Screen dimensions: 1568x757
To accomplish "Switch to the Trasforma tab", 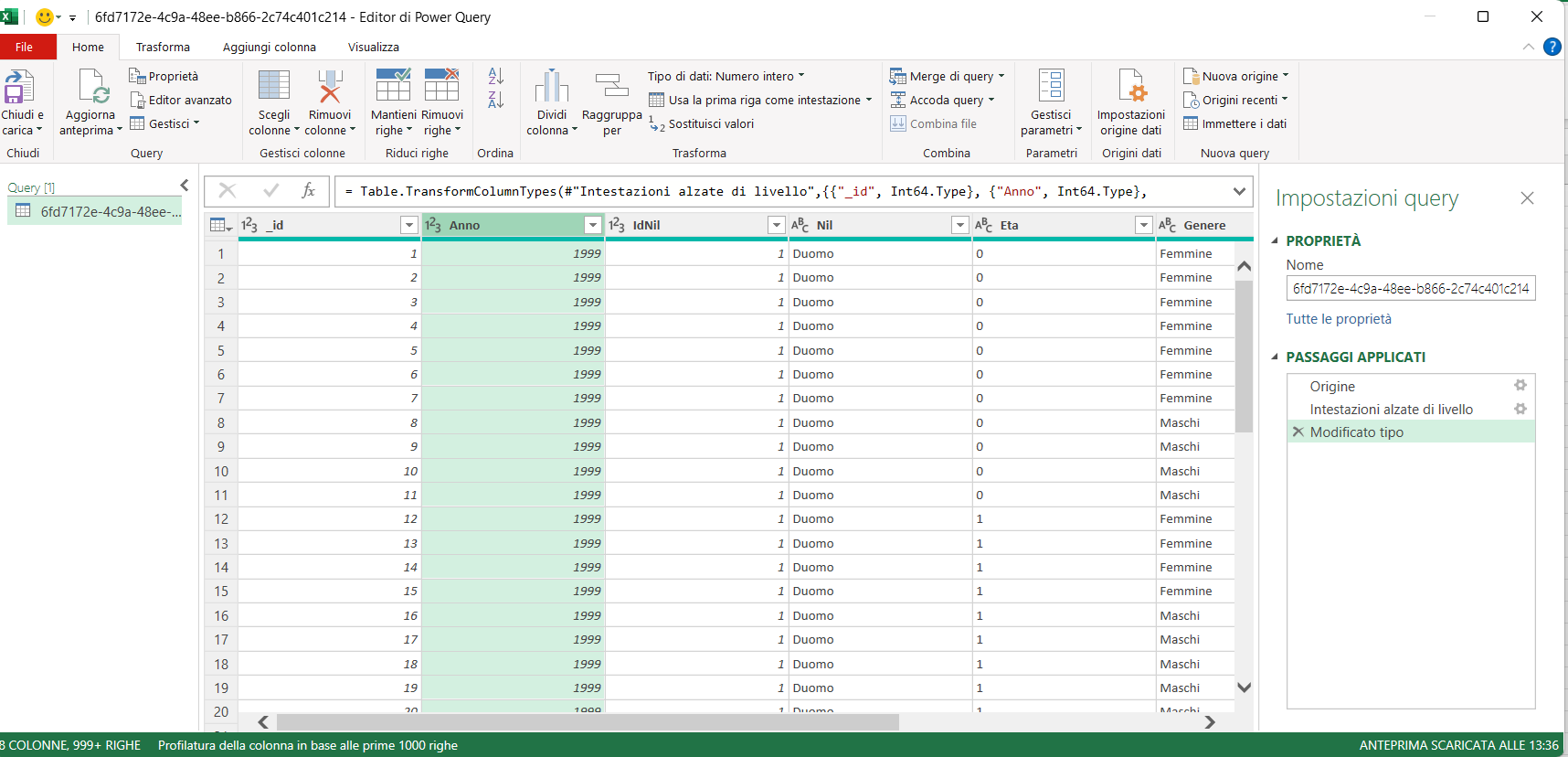I will [163, 48].
